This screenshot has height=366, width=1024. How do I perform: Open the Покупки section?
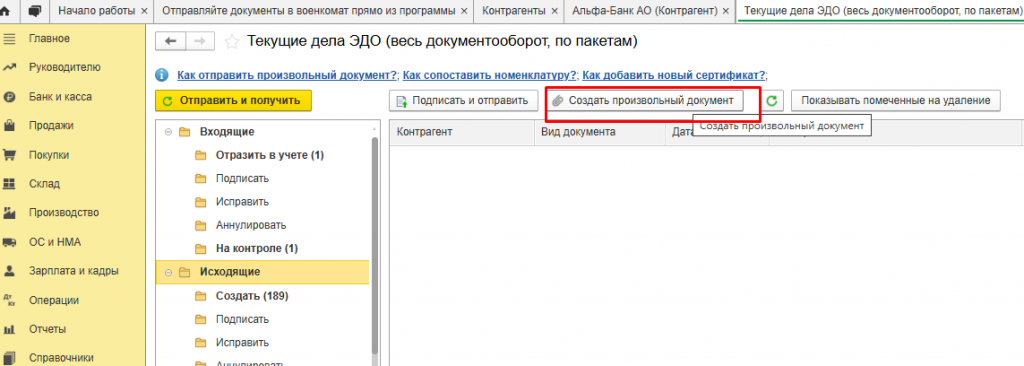point(49,155)
